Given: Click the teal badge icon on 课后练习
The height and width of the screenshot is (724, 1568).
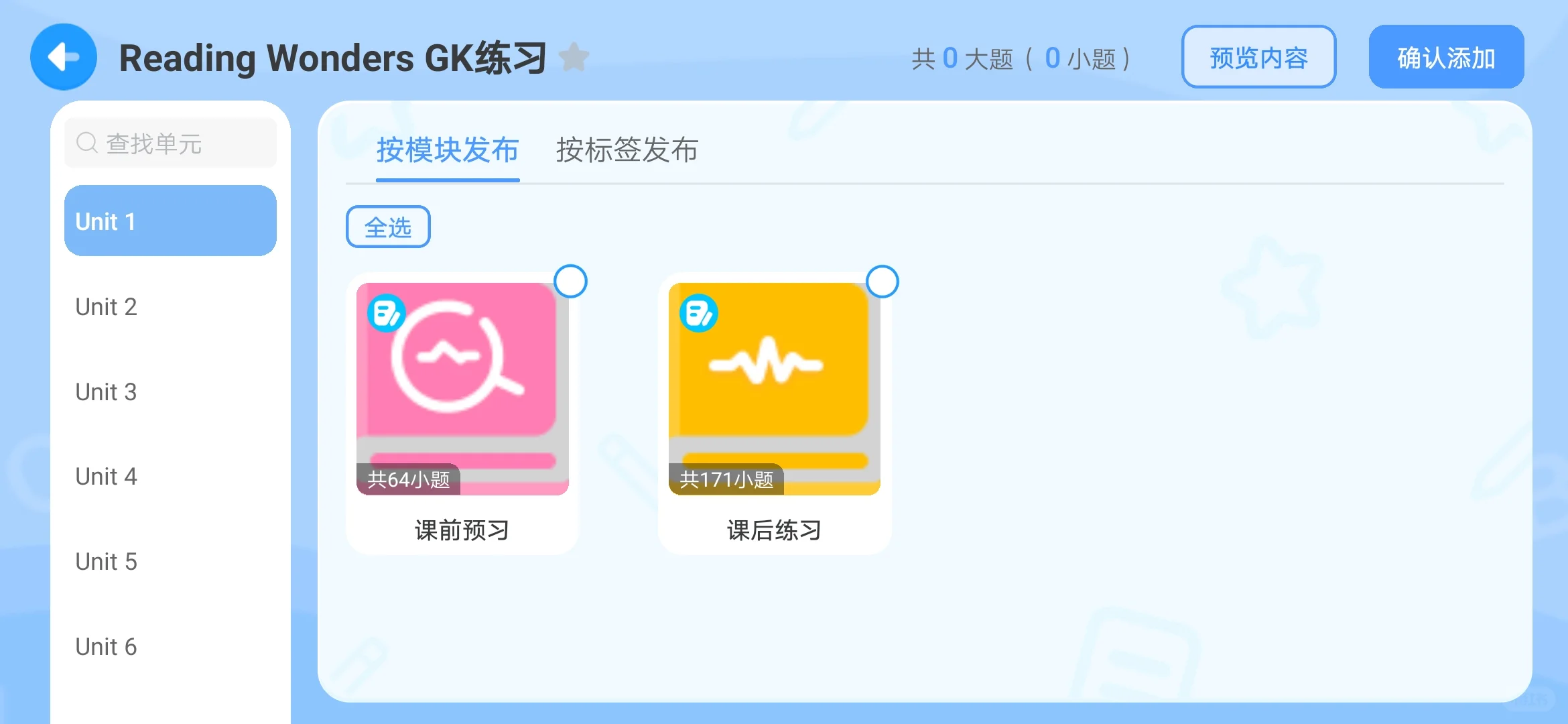Looking at the screenshot, I should pyautogui.click(x=697, y=313).
